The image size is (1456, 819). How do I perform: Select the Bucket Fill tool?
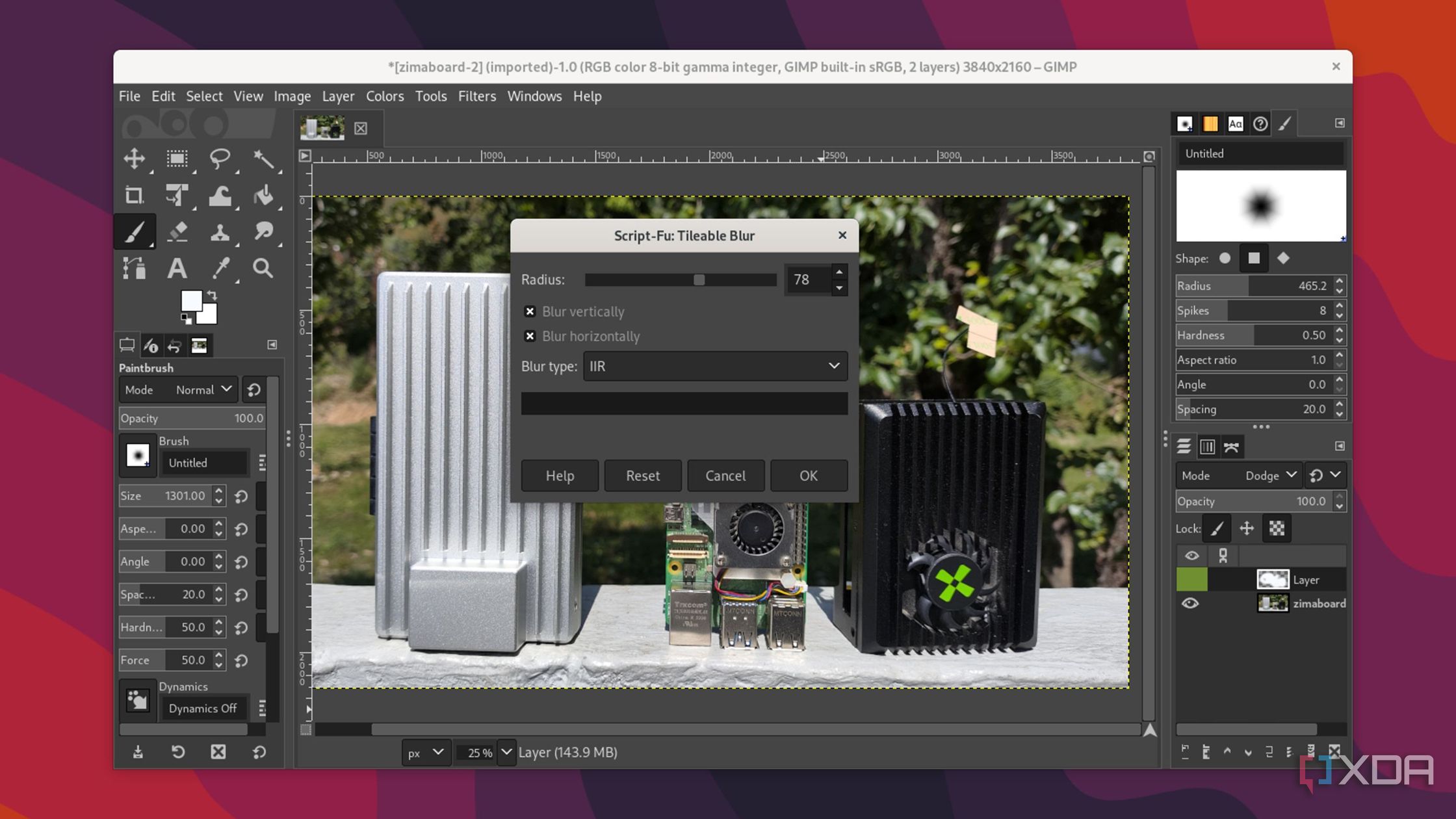(x=263, y=195)
